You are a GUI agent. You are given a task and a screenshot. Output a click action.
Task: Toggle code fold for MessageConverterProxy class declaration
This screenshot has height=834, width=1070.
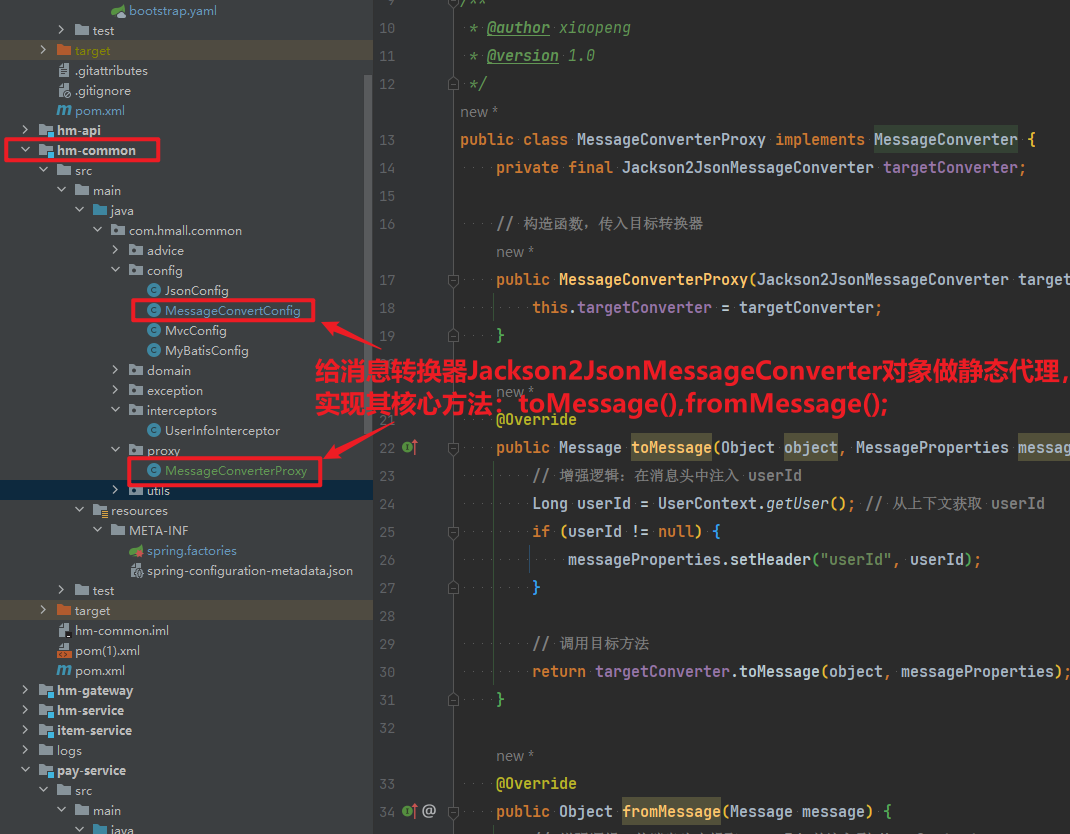(x=453, y=140)
